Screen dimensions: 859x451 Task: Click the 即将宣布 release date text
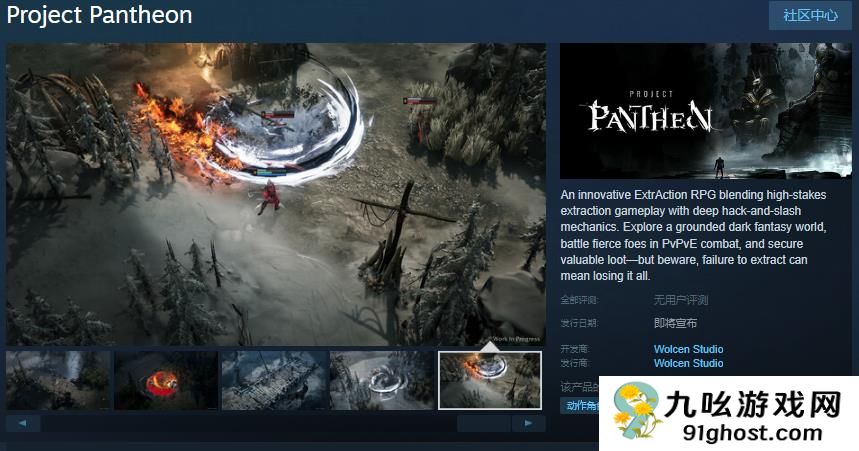coord(675,323)
